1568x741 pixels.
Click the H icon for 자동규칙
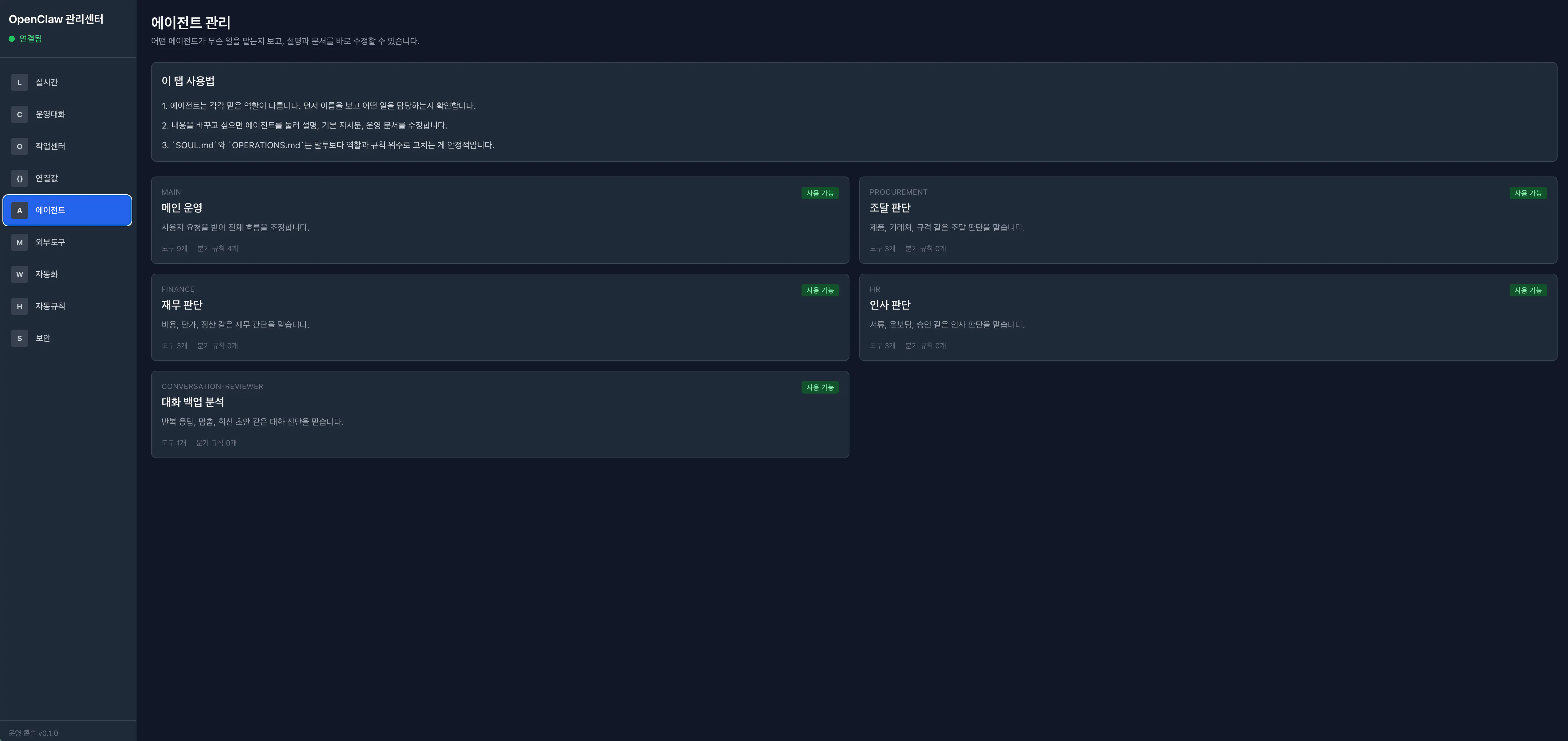(x=19, y=306)
